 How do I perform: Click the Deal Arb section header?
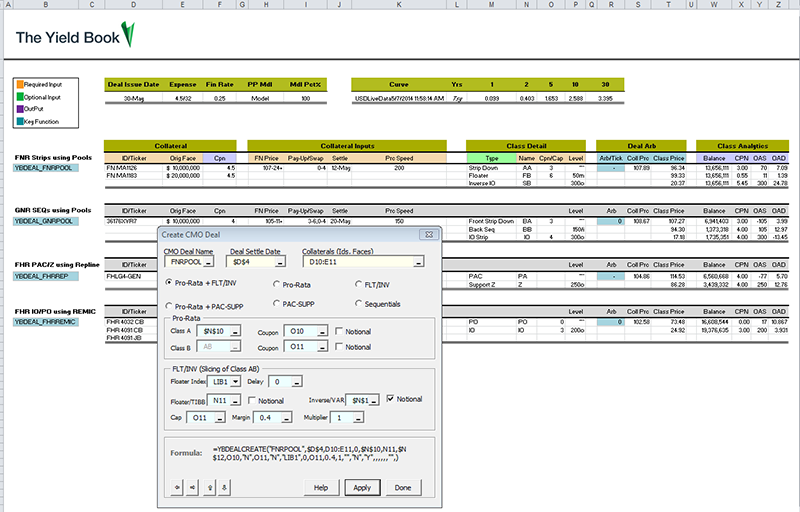point(641,146)
